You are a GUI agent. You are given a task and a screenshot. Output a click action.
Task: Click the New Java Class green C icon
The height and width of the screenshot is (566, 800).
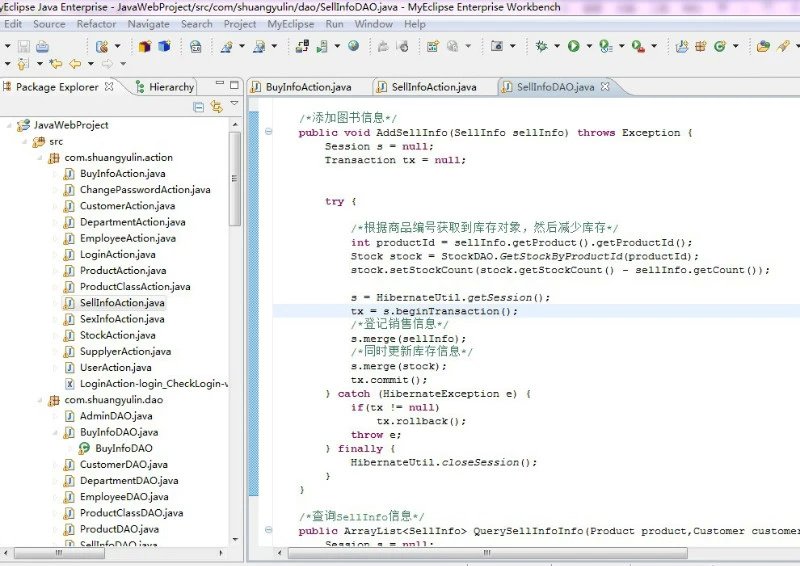point(720,46)
